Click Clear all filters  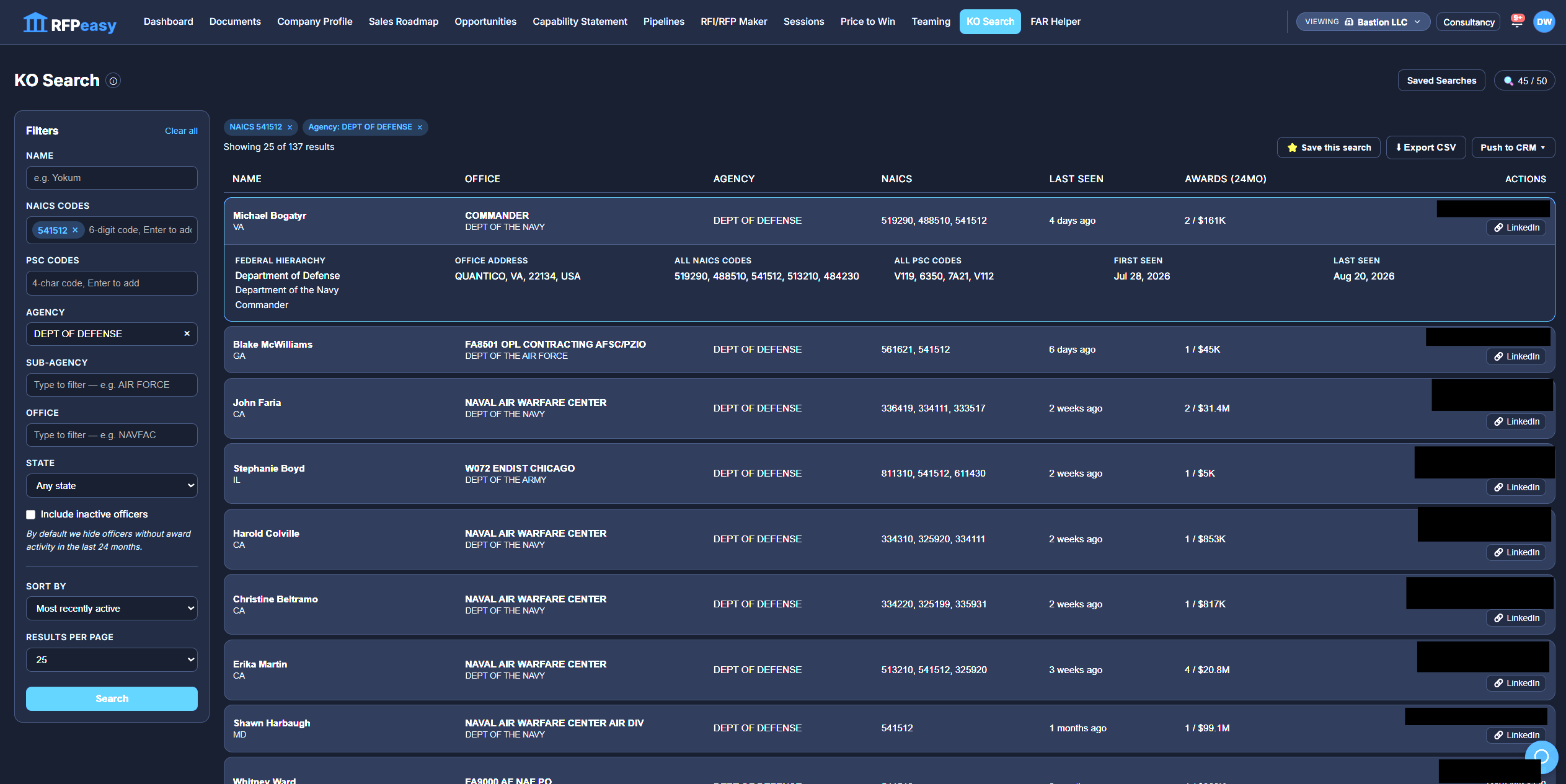181,131
